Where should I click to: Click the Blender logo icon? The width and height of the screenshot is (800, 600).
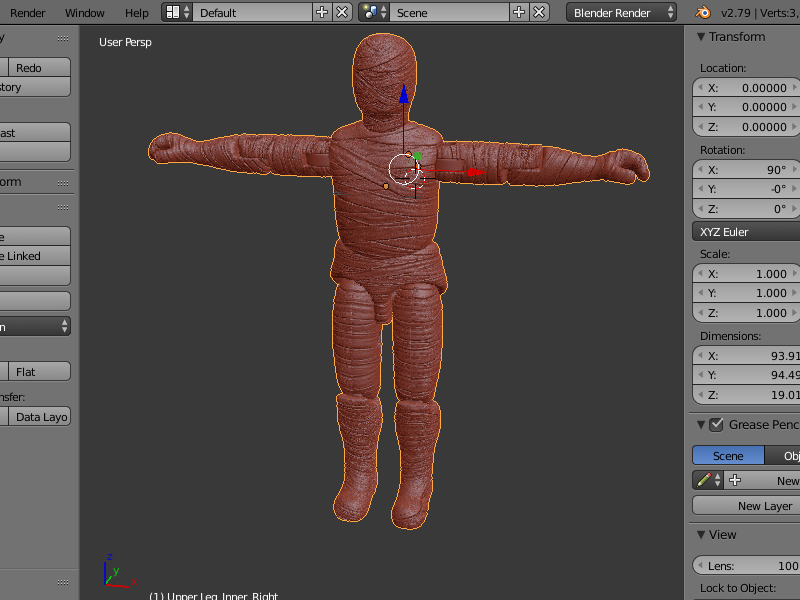[x=703, y=13]
